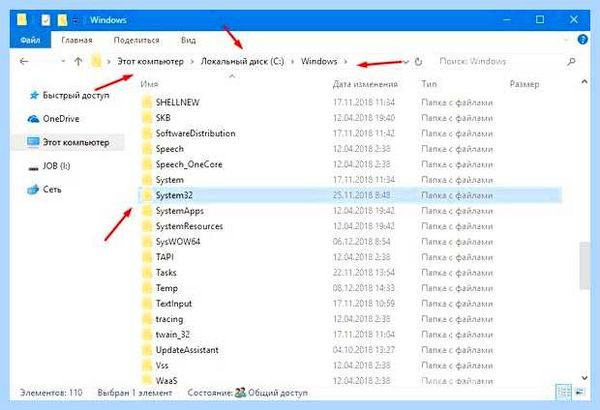Select the WaaS folder name

166,381
